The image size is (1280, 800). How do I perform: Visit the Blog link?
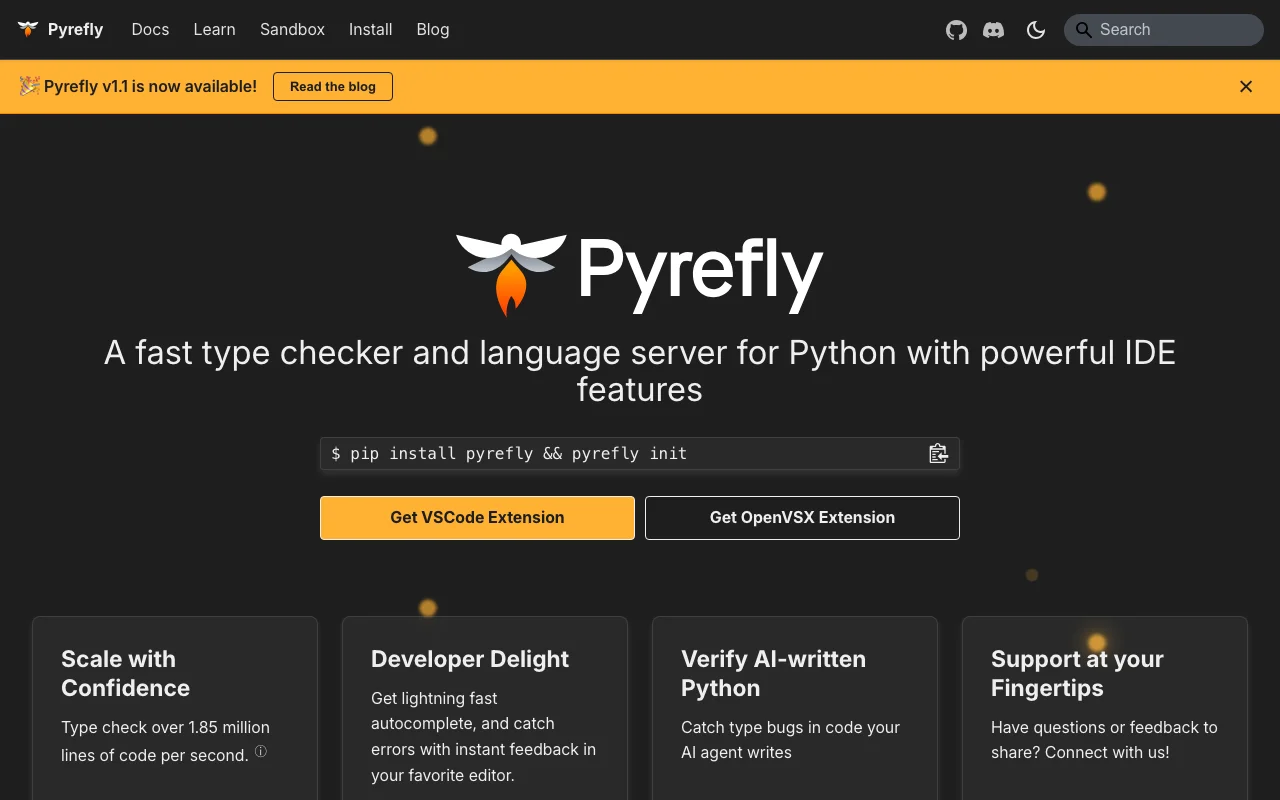pos(432,29)
